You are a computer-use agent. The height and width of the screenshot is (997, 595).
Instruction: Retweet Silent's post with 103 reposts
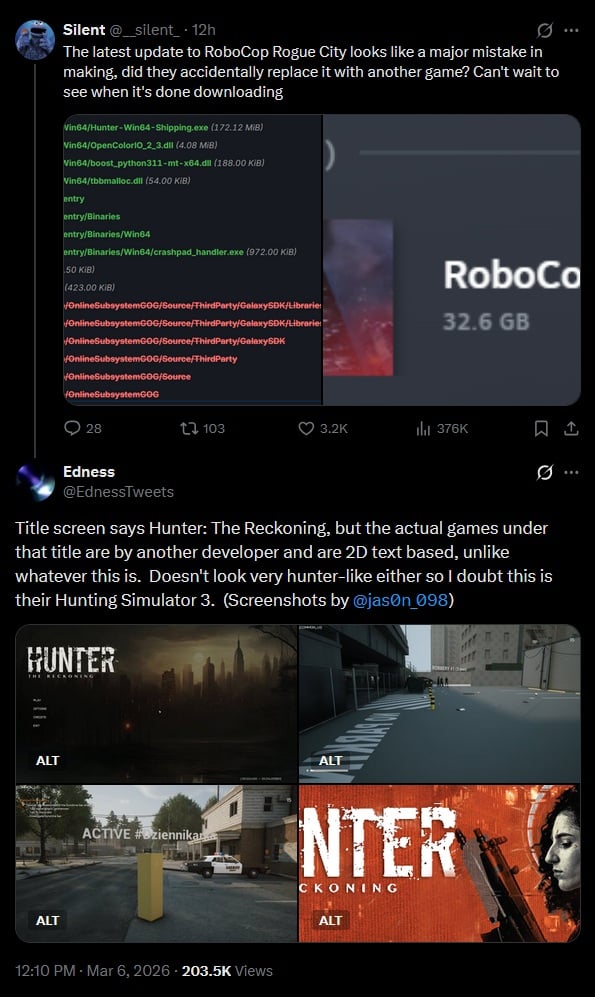click(189, 428)
